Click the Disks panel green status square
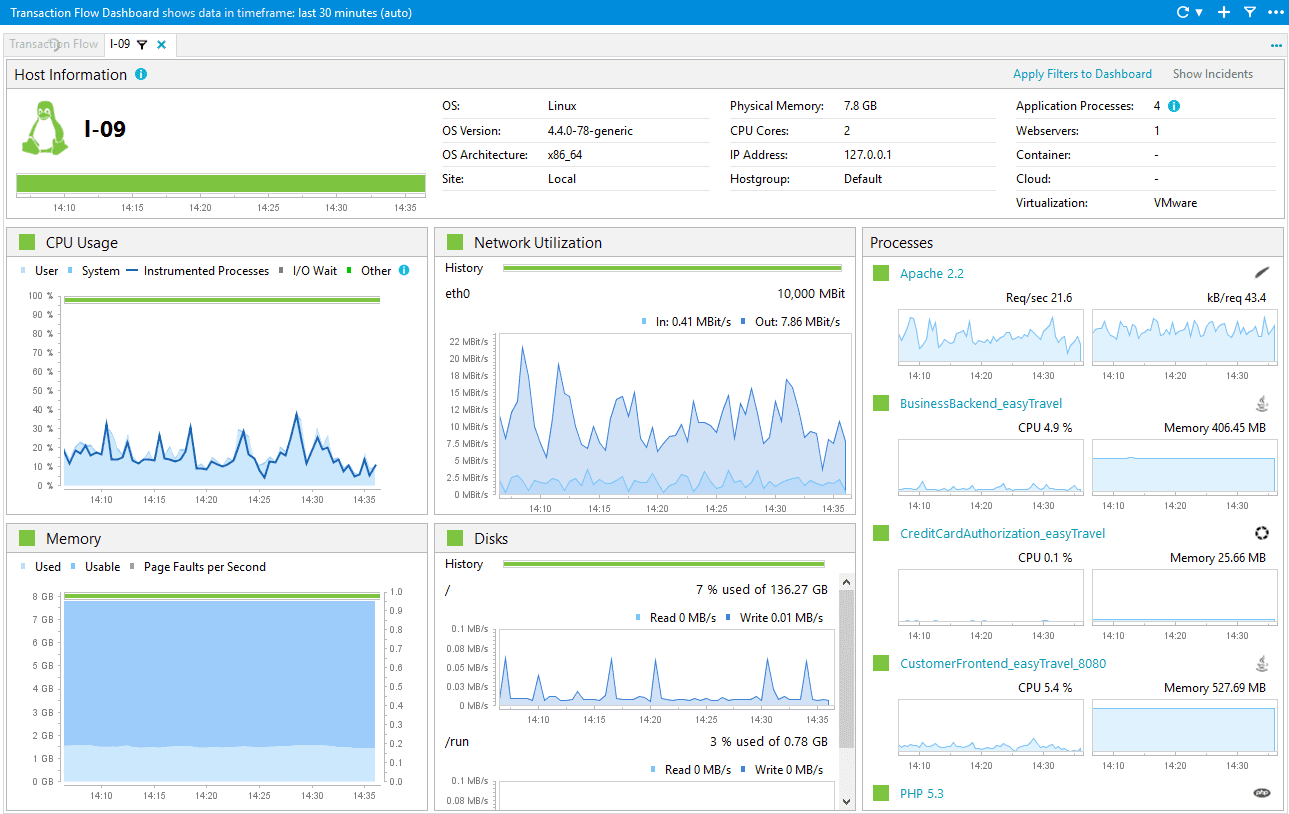 tap(455, 538)
